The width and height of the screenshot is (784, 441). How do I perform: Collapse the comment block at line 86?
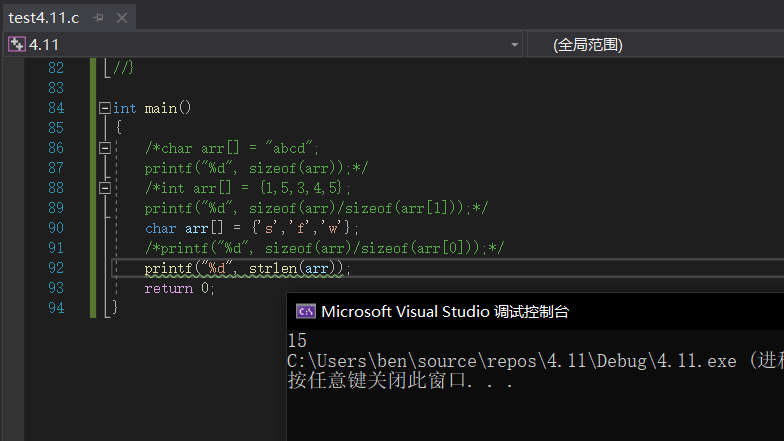[x=104, y=148]
